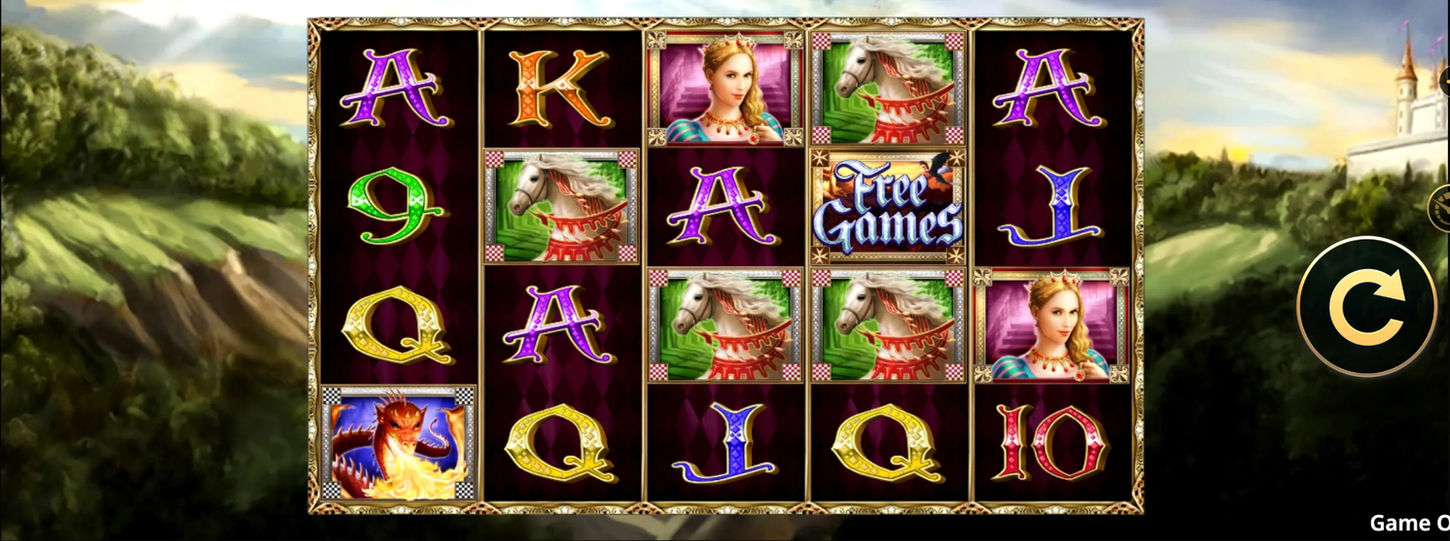Tap the yellow Q above the dragon
1450x541 pixels.
(x=397, y=326)
